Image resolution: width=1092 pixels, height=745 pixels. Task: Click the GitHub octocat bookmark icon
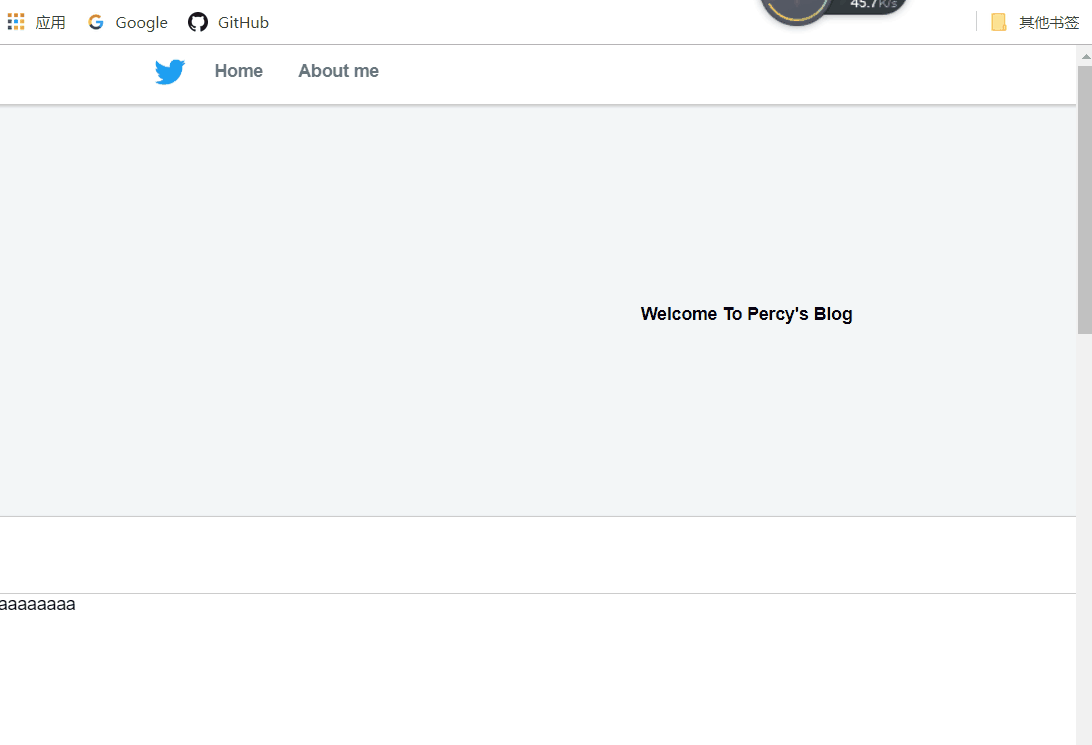click(198, 22)
